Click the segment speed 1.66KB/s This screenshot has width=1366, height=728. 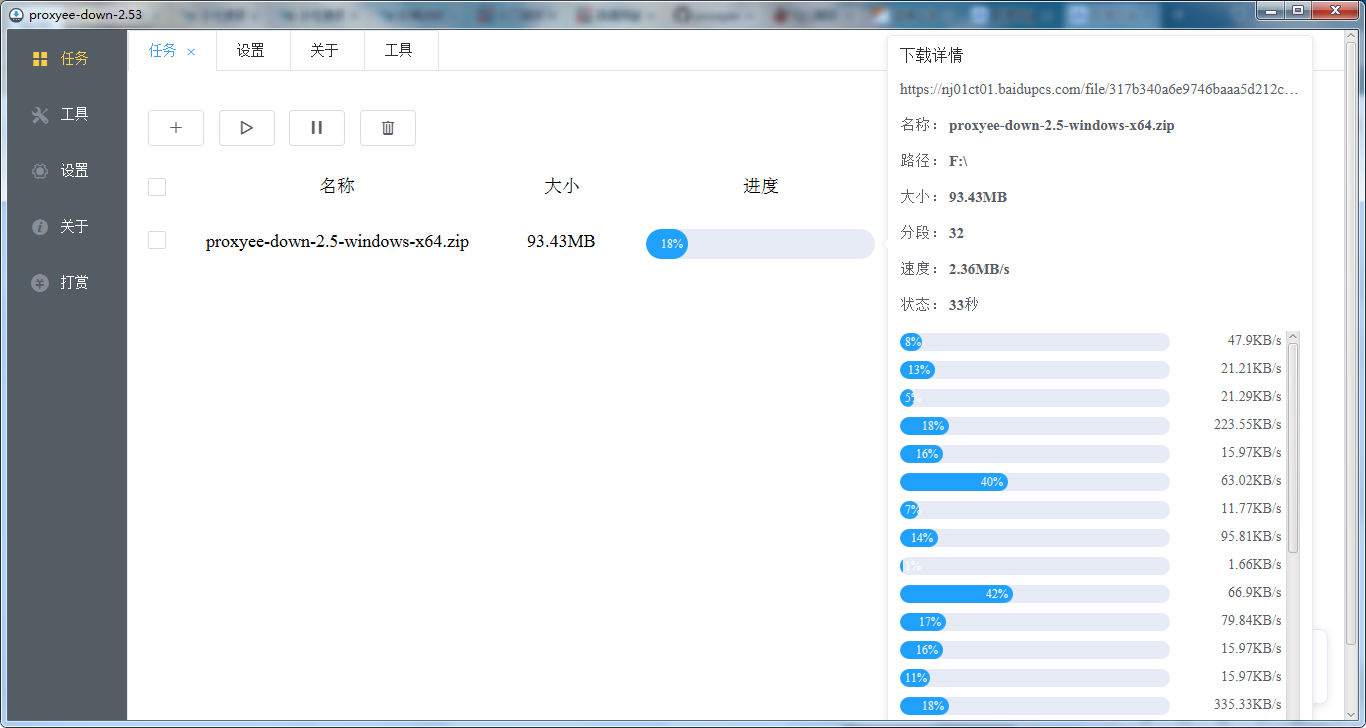pyautogui.click(x=1255, y=565)
